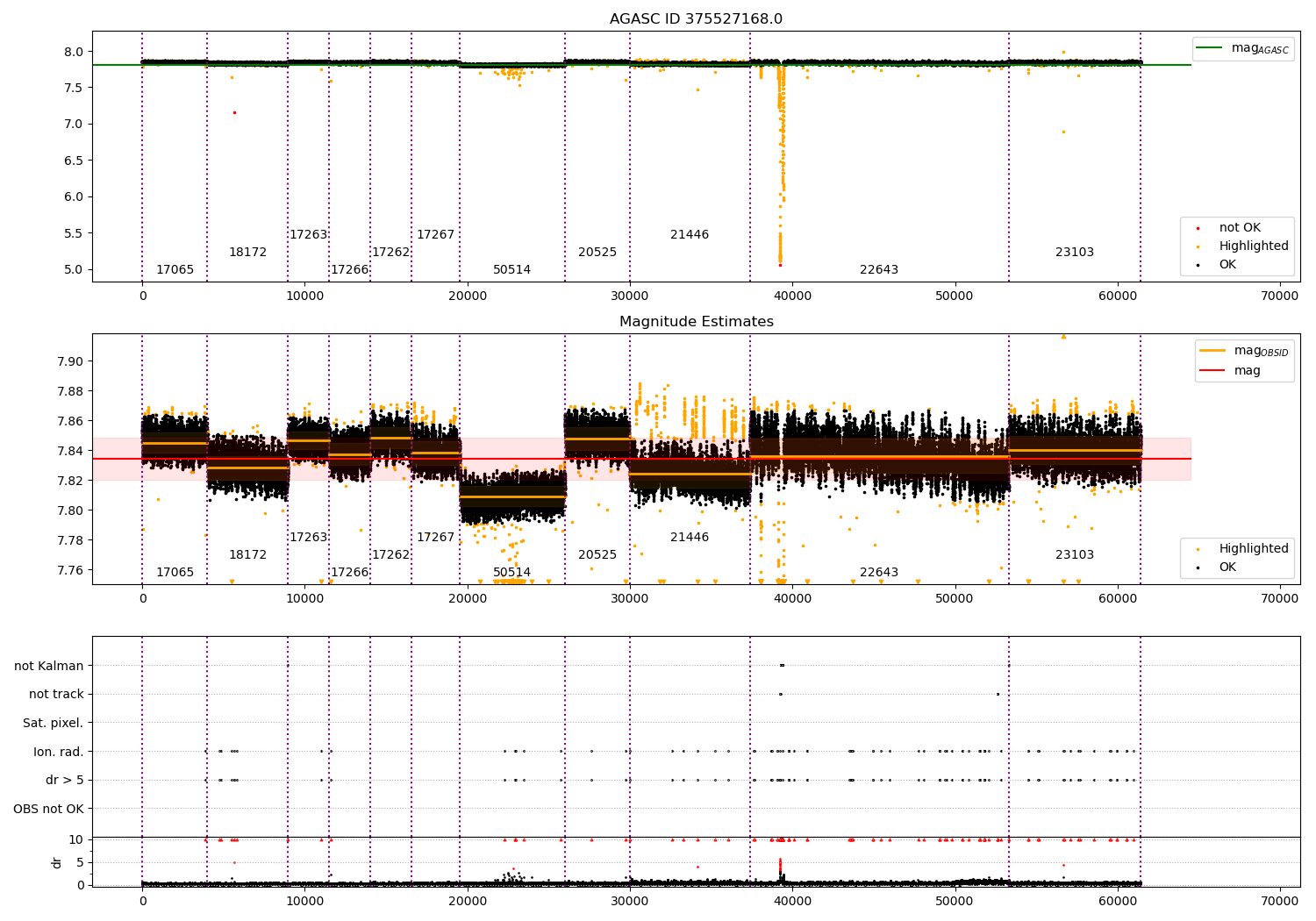
Task: Click the 70000 x-axis tick under top plot
Action: coord(1279,296)
